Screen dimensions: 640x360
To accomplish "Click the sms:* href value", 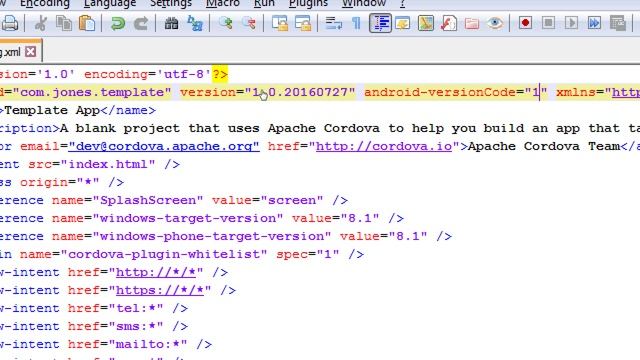I will [x=136, y=326].
